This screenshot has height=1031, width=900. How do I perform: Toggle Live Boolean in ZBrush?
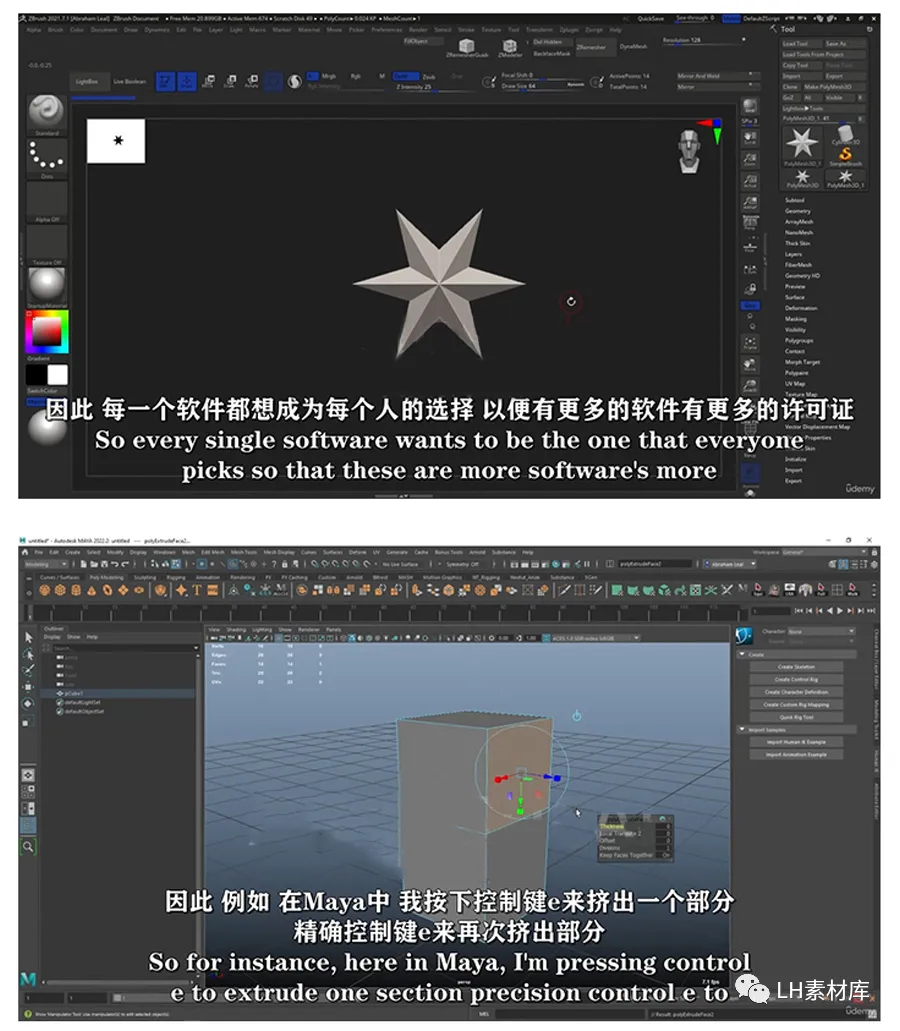tap(130, 82)
